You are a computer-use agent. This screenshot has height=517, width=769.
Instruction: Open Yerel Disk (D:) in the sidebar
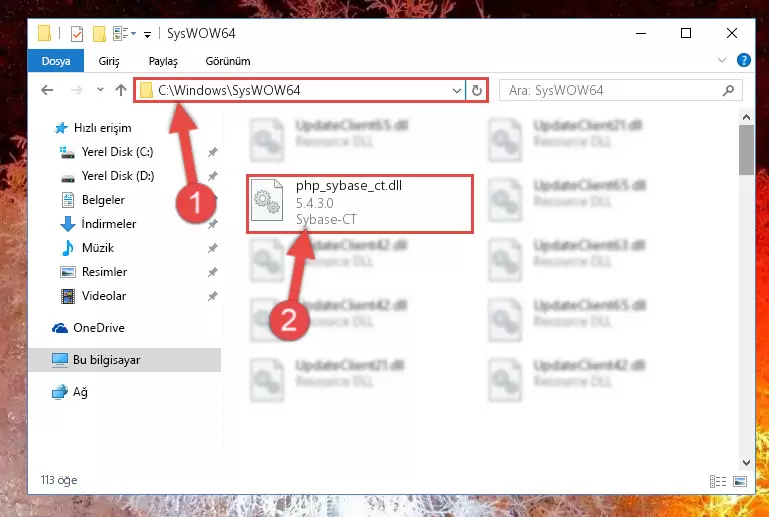pos(118,176)
